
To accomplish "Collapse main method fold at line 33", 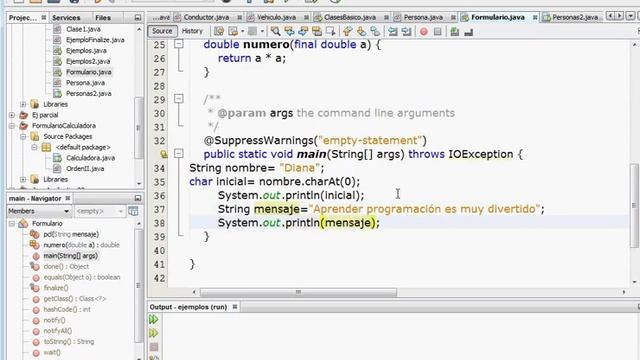I will click(179, 153).
